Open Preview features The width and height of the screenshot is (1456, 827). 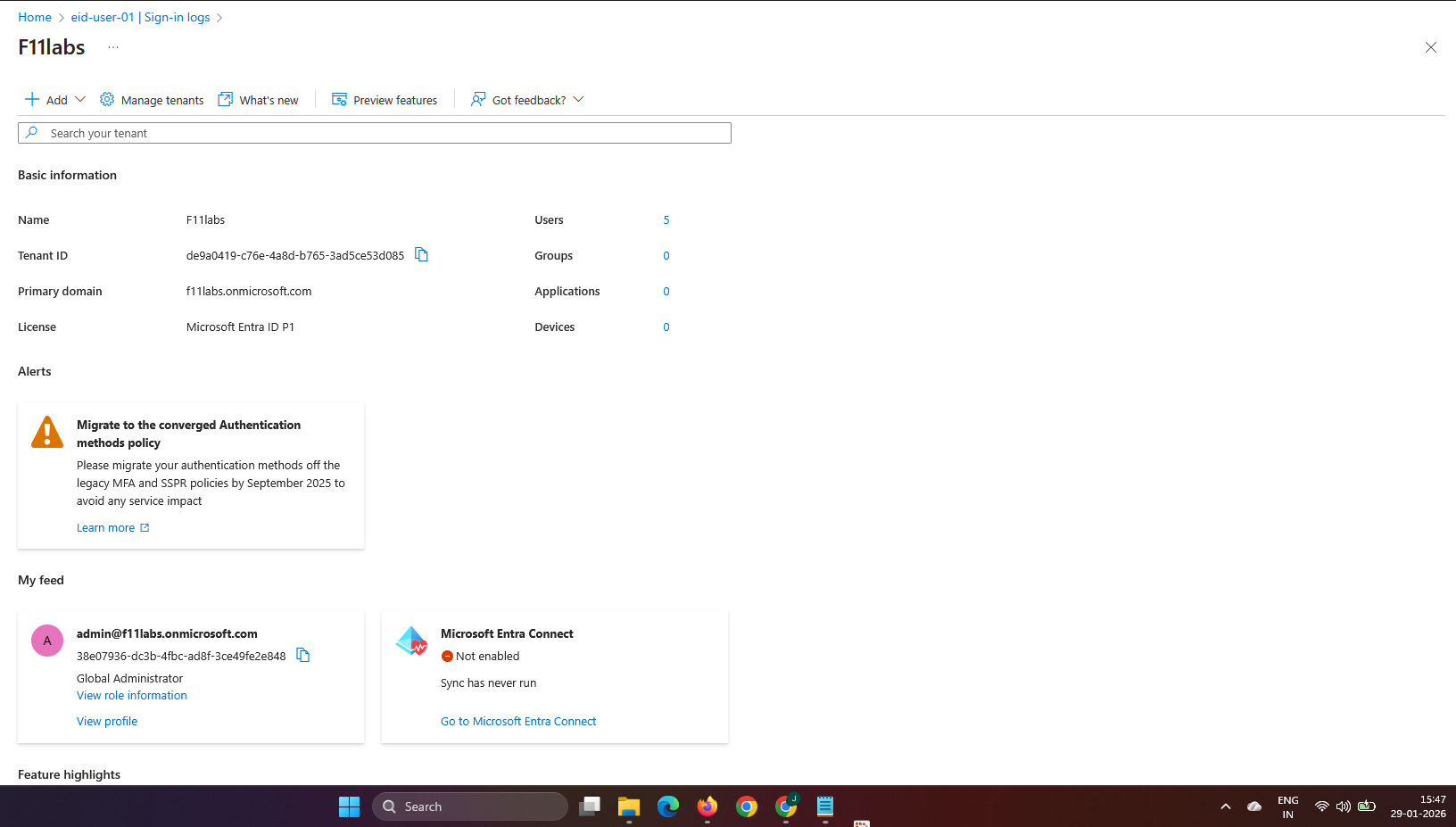[x=385, y=100]
